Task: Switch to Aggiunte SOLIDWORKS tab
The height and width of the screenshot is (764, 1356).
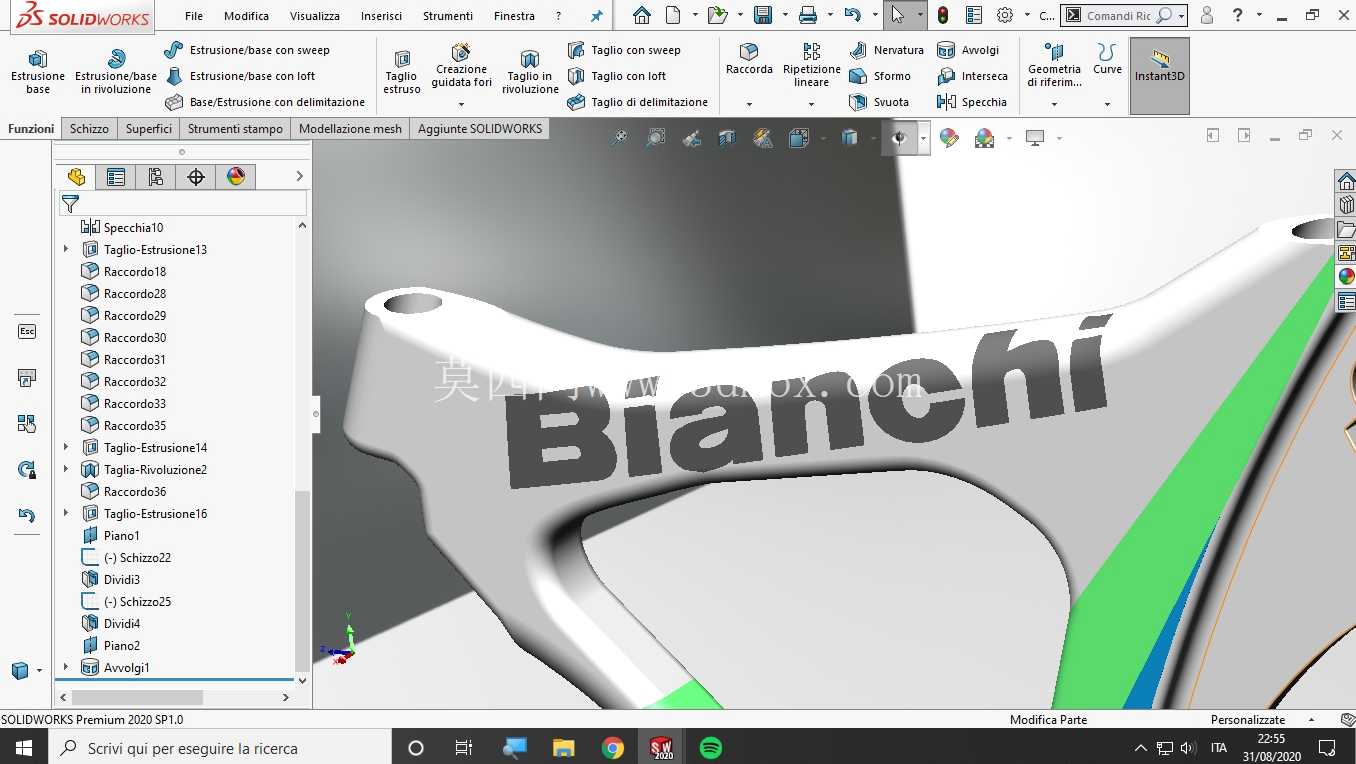Action: click(x=480, y=129)
